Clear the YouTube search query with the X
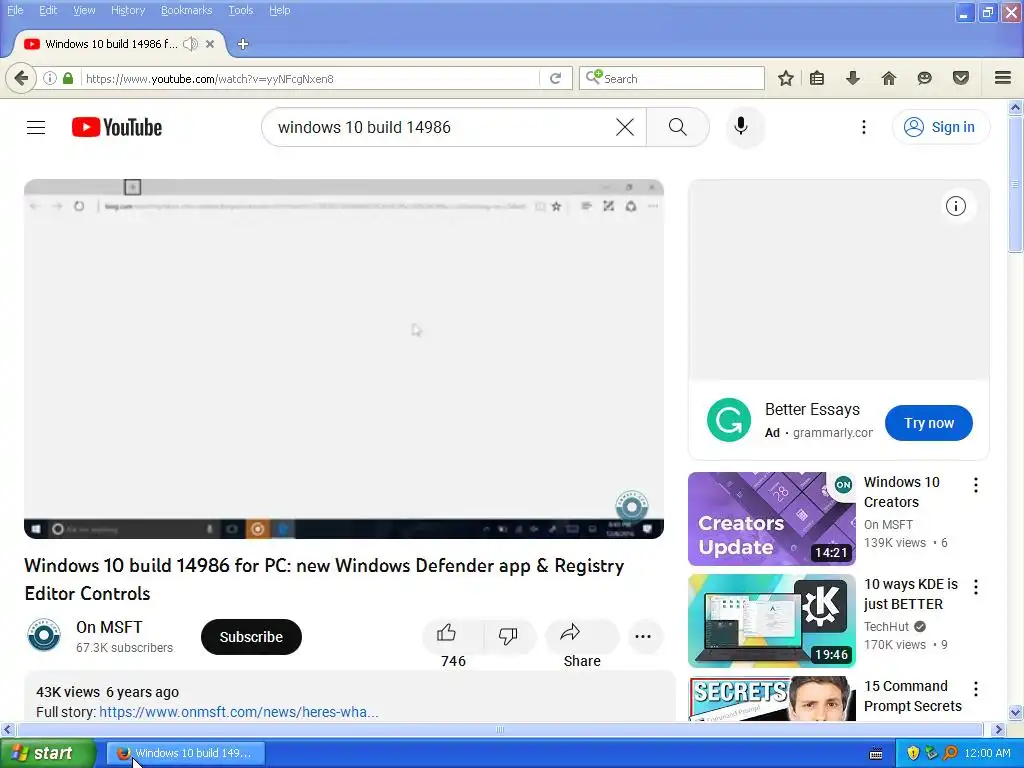 coord(625,127)
